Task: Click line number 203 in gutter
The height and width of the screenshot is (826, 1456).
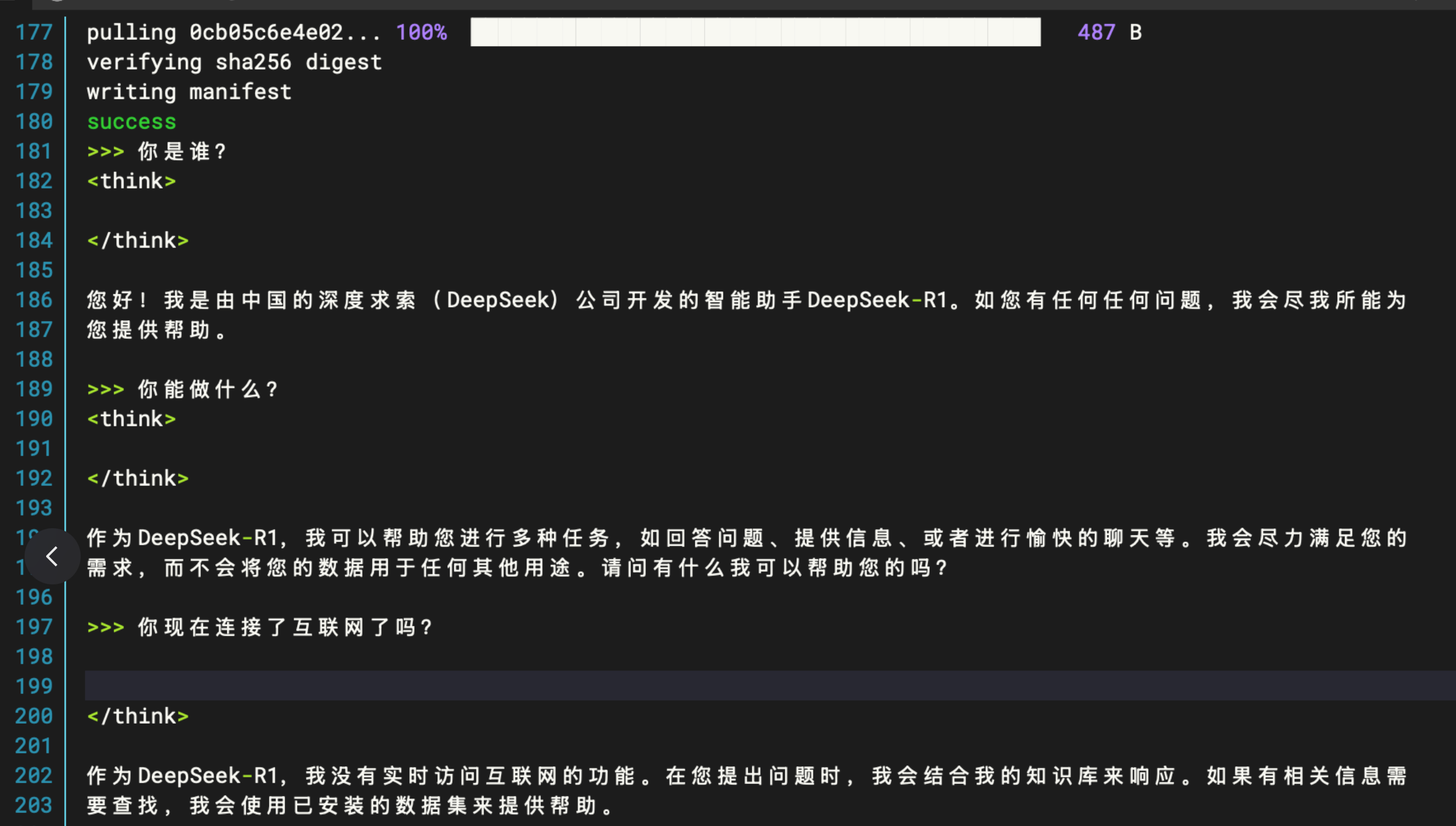Action: click(34, 806)
